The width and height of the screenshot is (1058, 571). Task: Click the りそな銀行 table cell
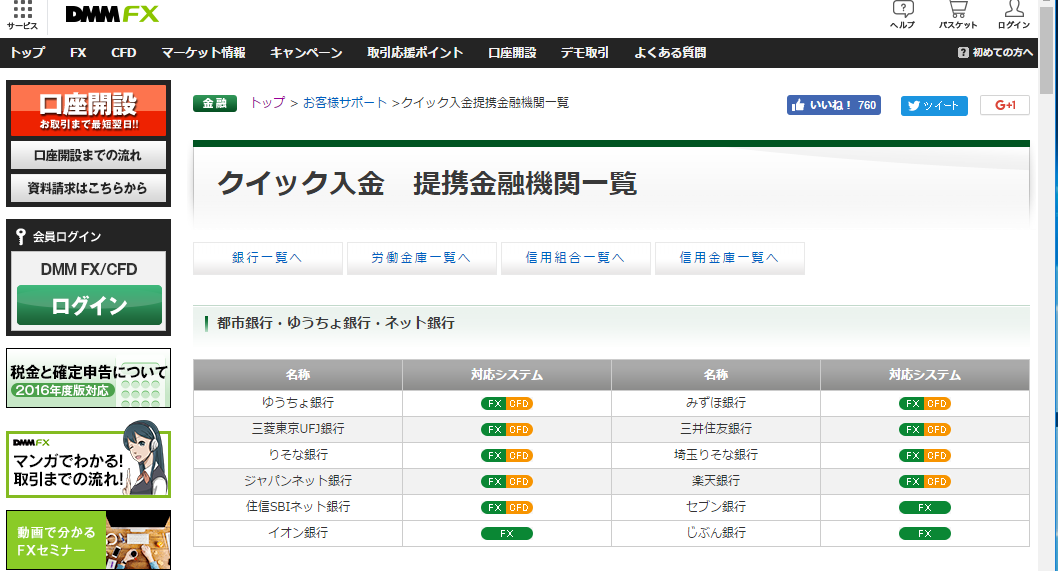click(298, 455)
